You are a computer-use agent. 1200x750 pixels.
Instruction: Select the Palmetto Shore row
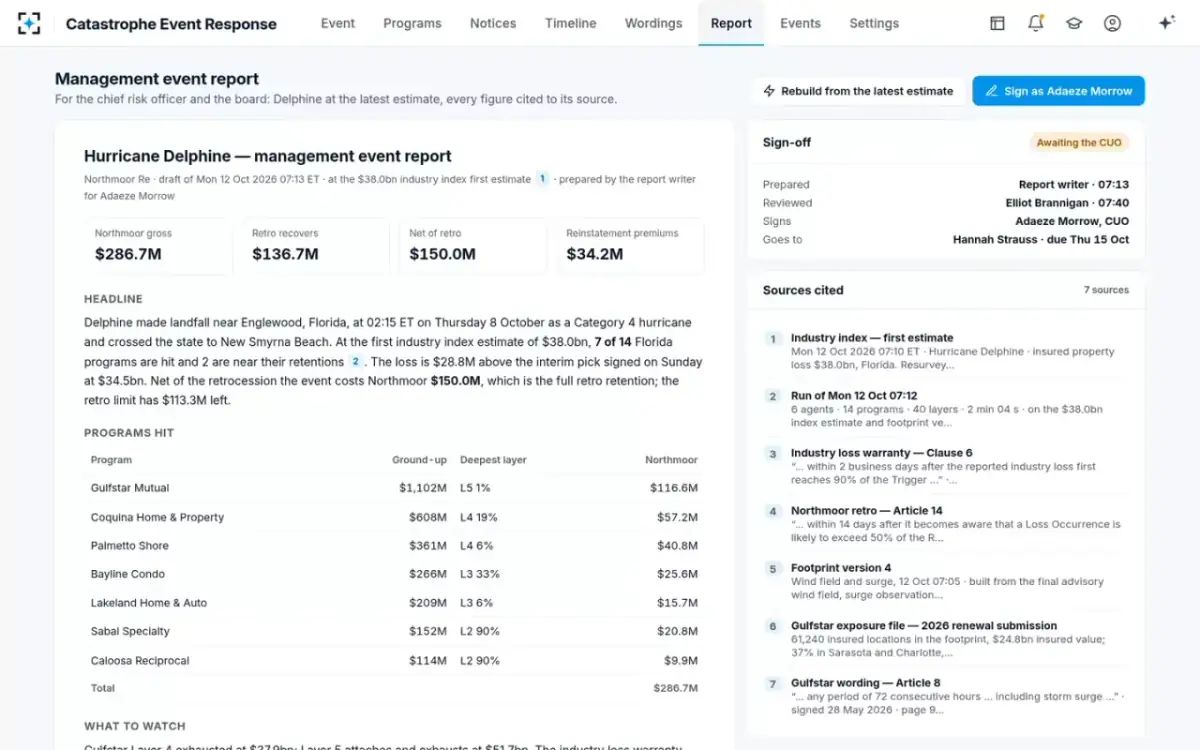pyautogui.click(x=394, y=546)
